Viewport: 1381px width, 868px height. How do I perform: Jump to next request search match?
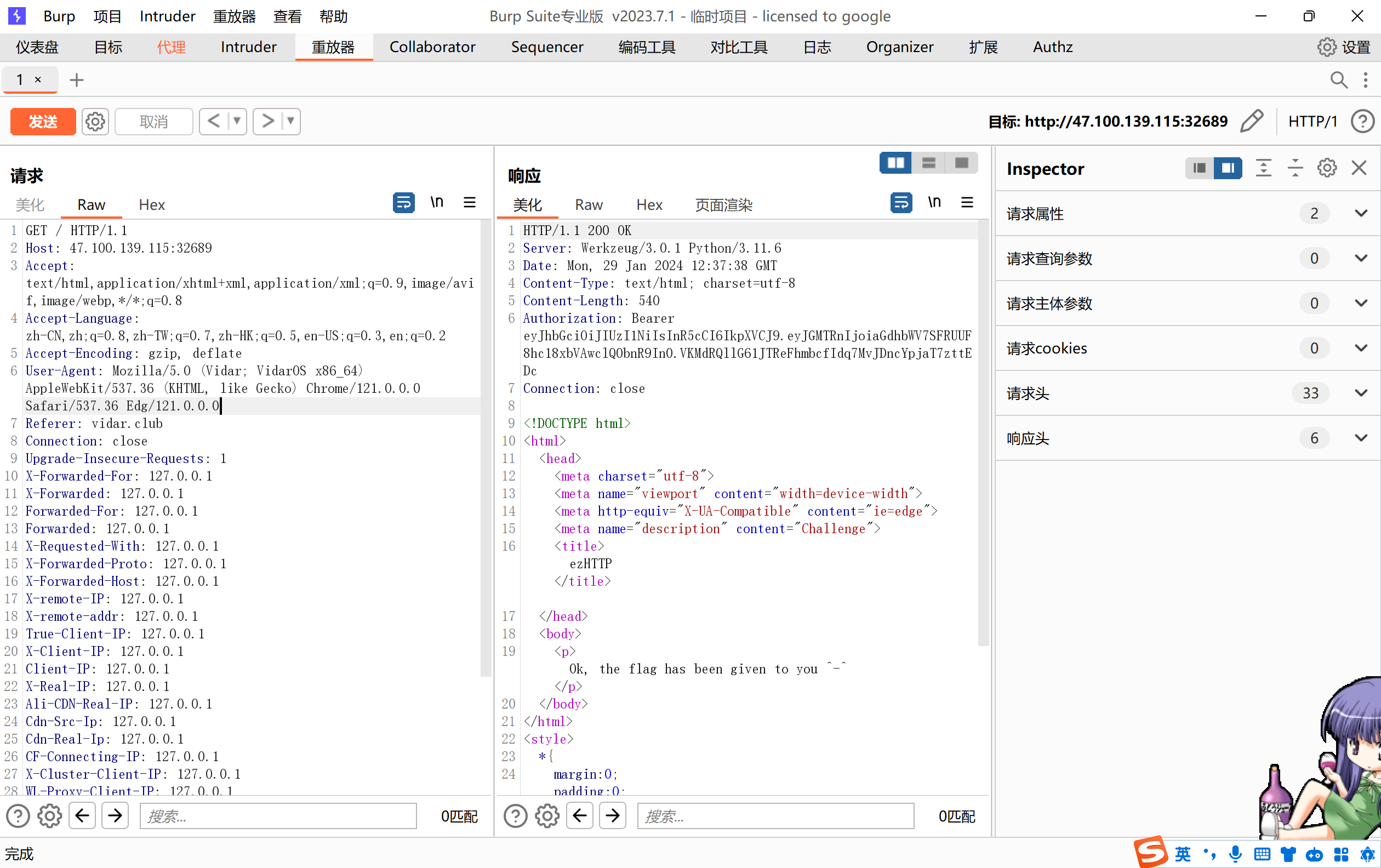tap(115, 816)
